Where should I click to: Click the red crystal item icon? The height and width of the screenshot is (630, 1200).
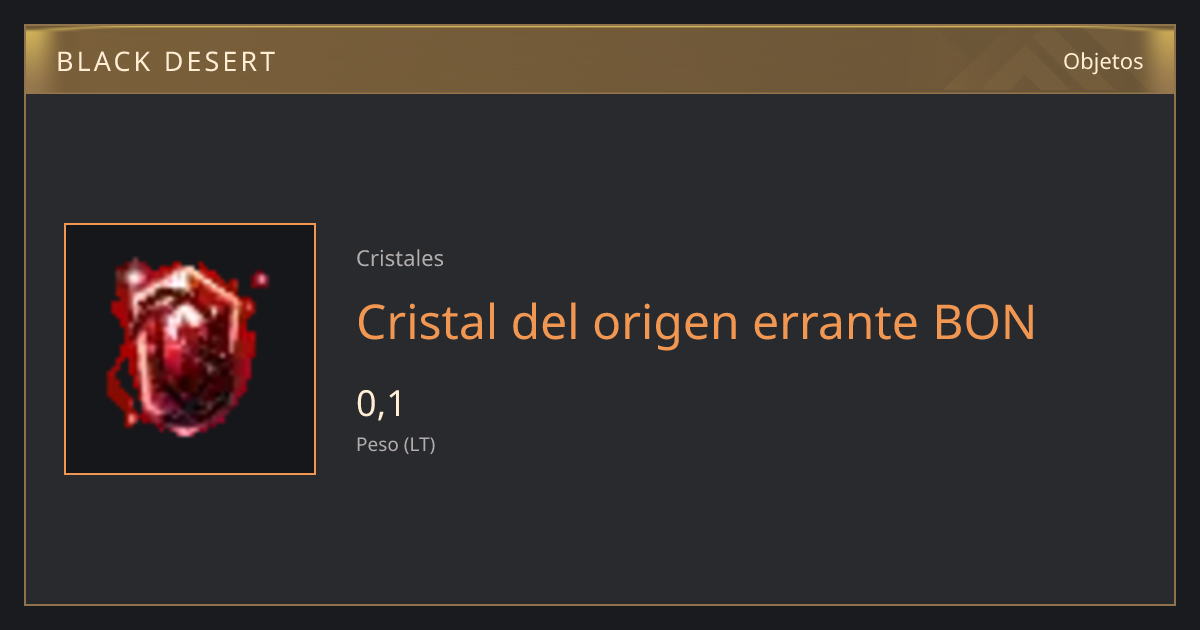182,347
